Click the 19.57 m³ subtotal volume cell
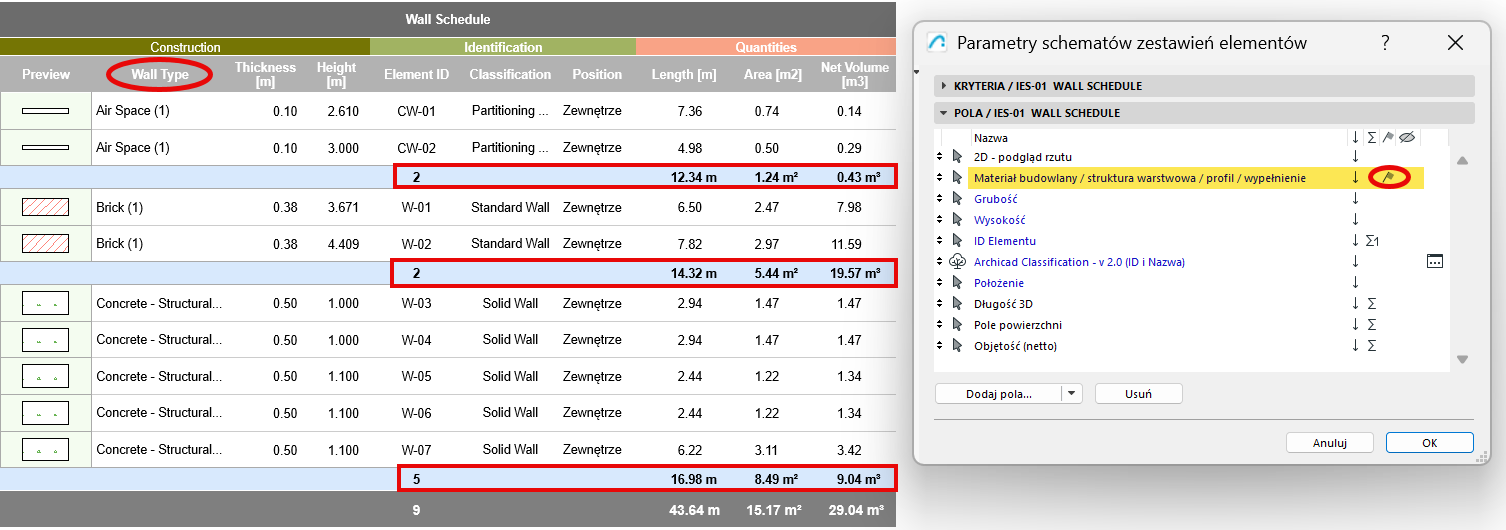This screenshot has width=1506, height=530. click(x=853, y=273)
